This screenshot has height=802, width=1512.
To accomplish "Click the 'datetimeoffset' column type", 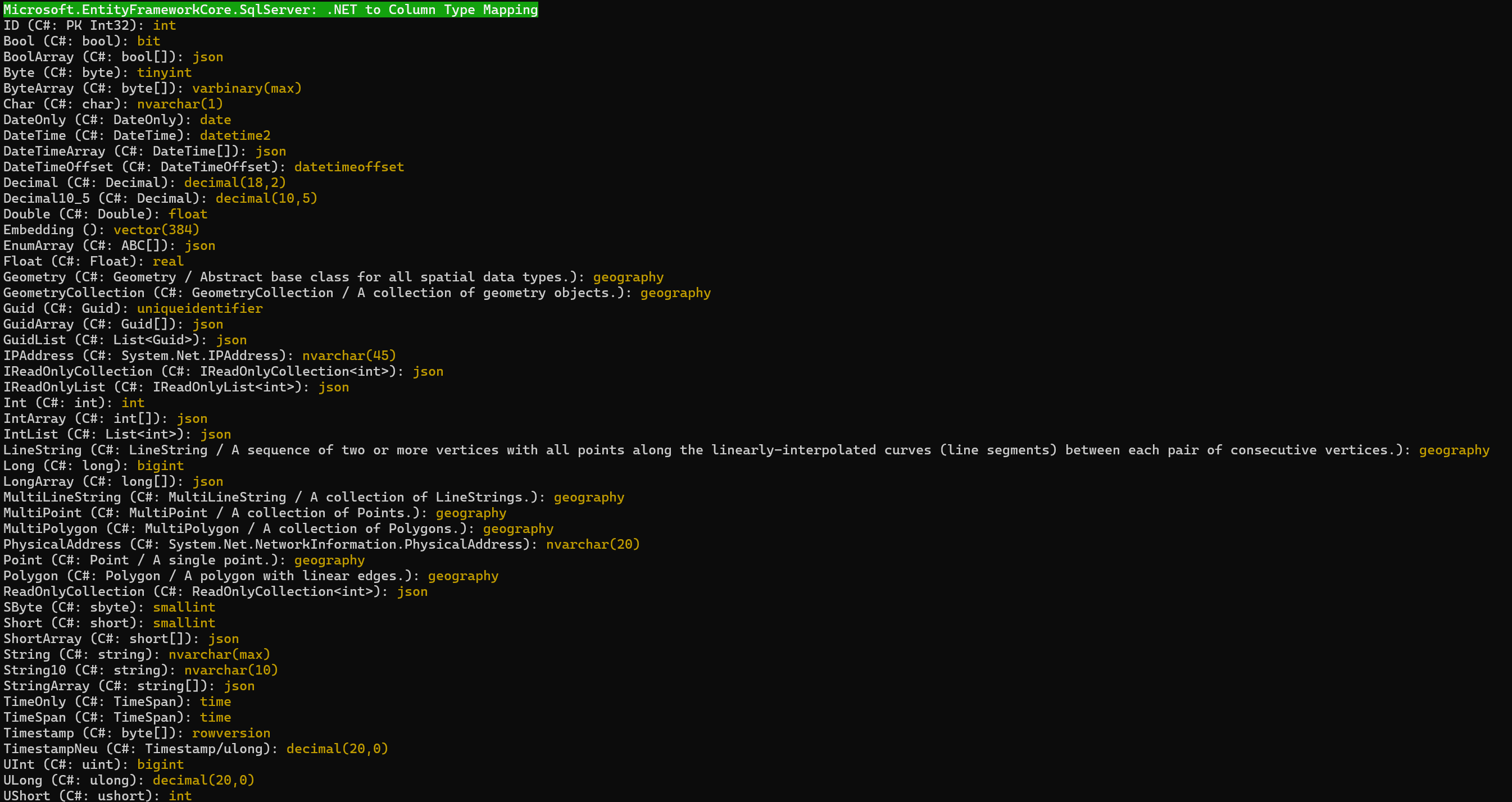I will pyautogui.click(x=349, y=167).
